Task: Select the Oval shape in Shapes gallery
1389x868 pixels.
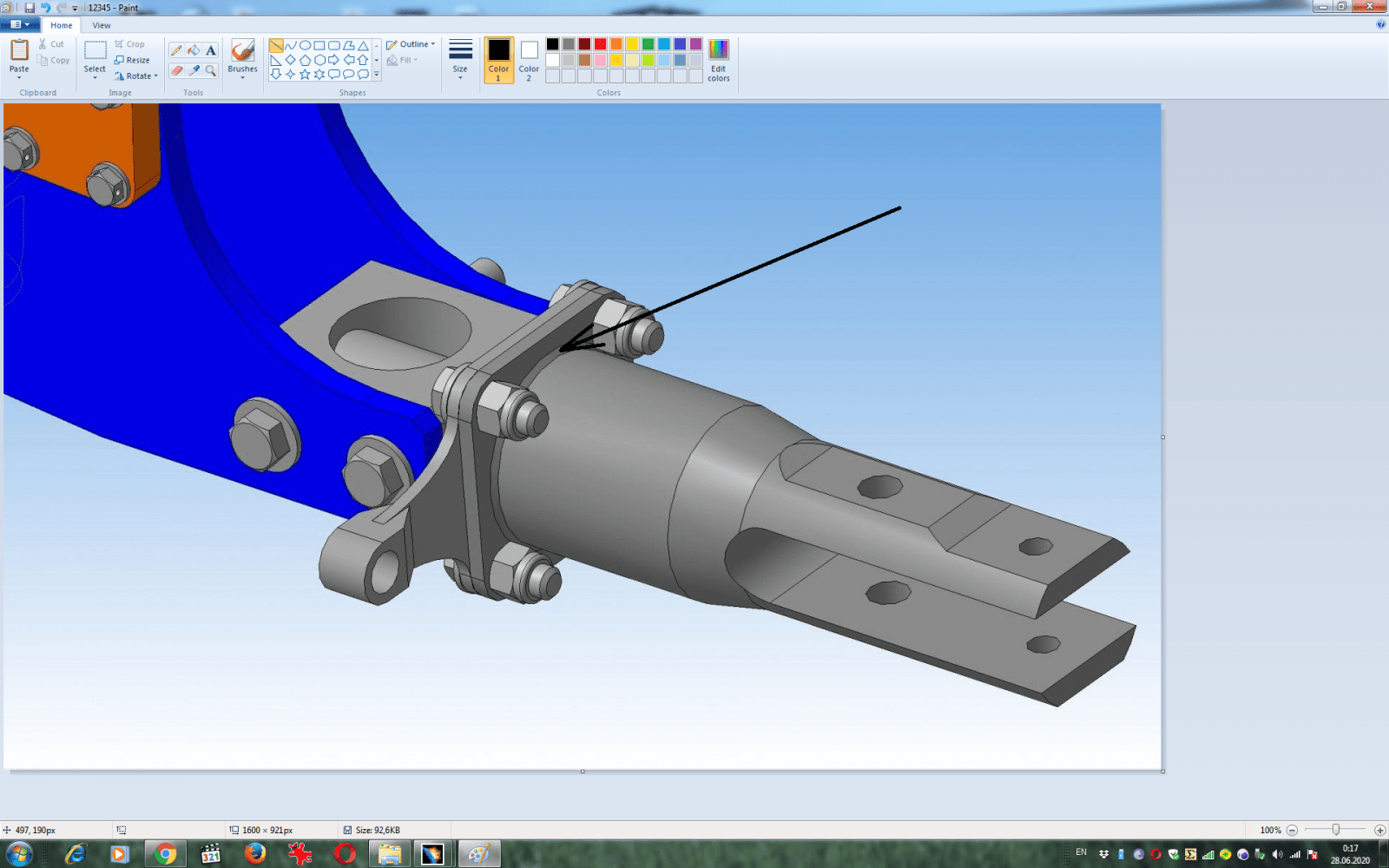Action: [x=305, y=45]
